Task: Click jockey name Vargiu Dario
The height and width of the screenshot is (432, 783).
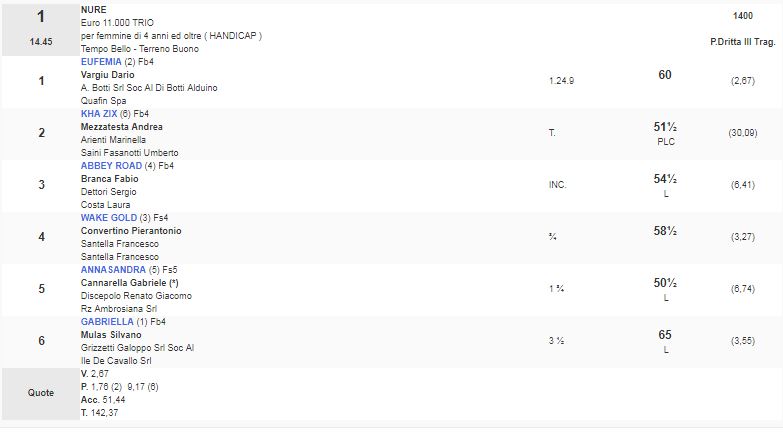Action: click(x=107, y=75)
